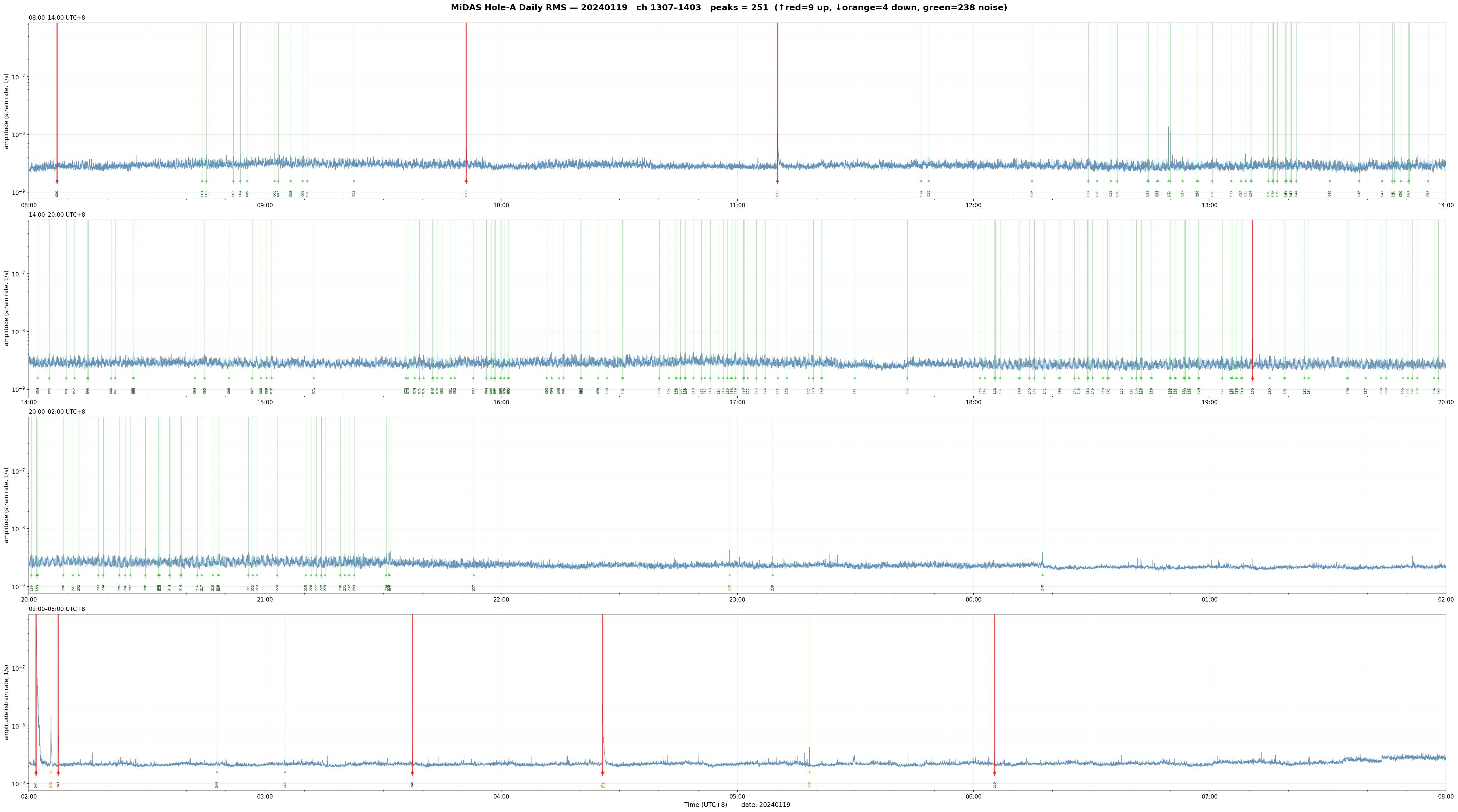This screenshot has height=812, width=1458.
Task: Select the green noise marker numbered 244
Action: pyautogui.click(x=217, y=772)
